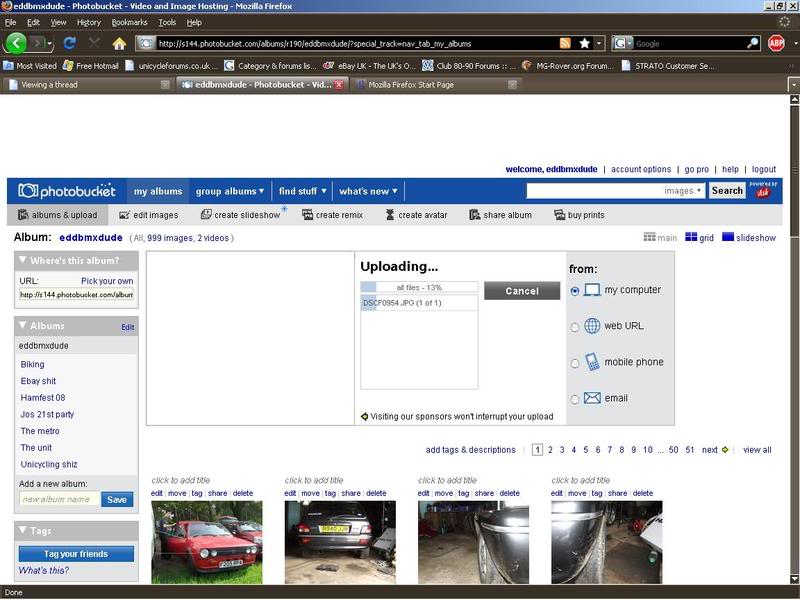Open albums & upload toolbar item

point(58,215)
